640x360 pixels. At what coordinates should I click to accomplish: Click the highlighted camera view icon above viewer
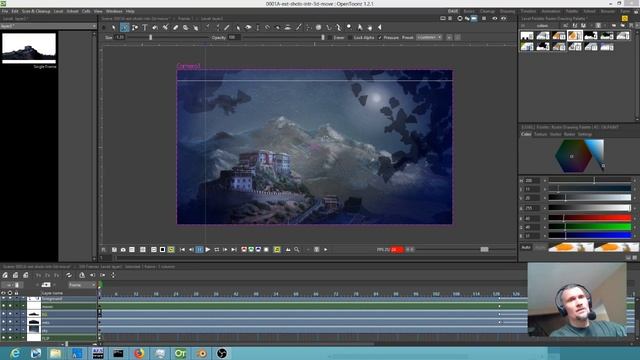click(474, 18)
